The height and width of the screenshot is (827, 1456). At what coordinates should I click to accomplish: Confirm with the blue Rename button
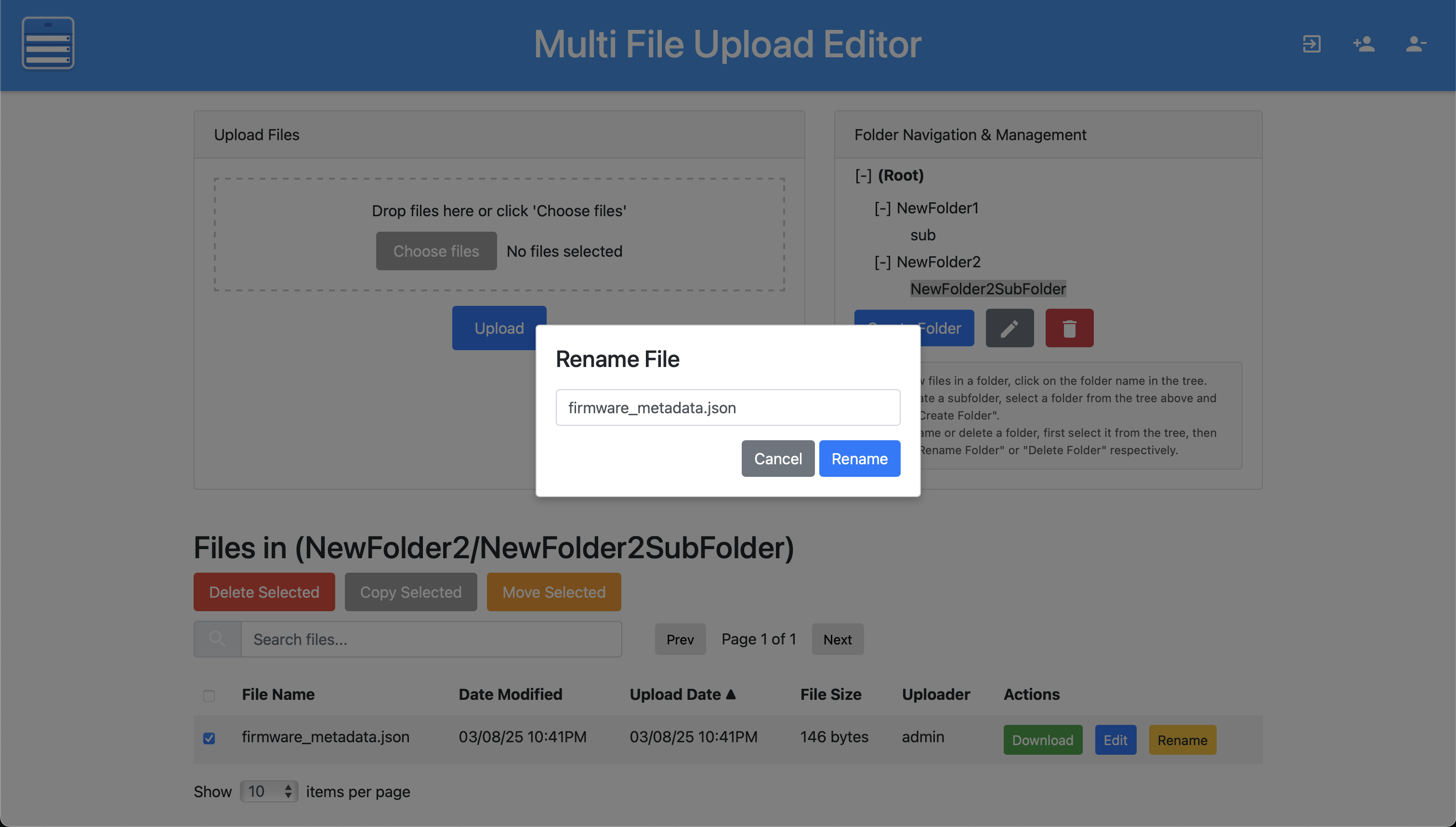[x=859, y=459]
